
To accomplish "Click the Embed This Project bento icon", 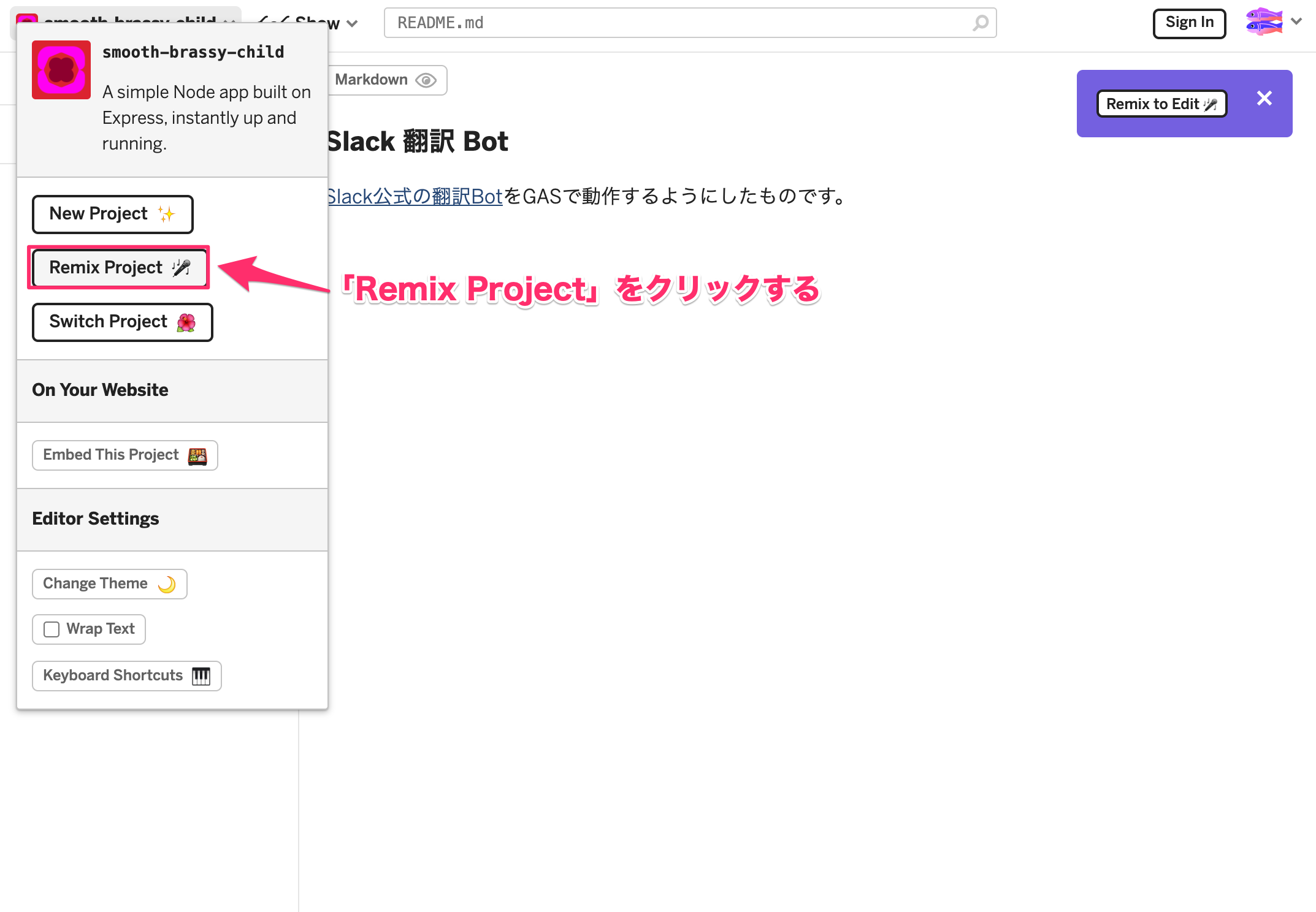I will point(197,455).
